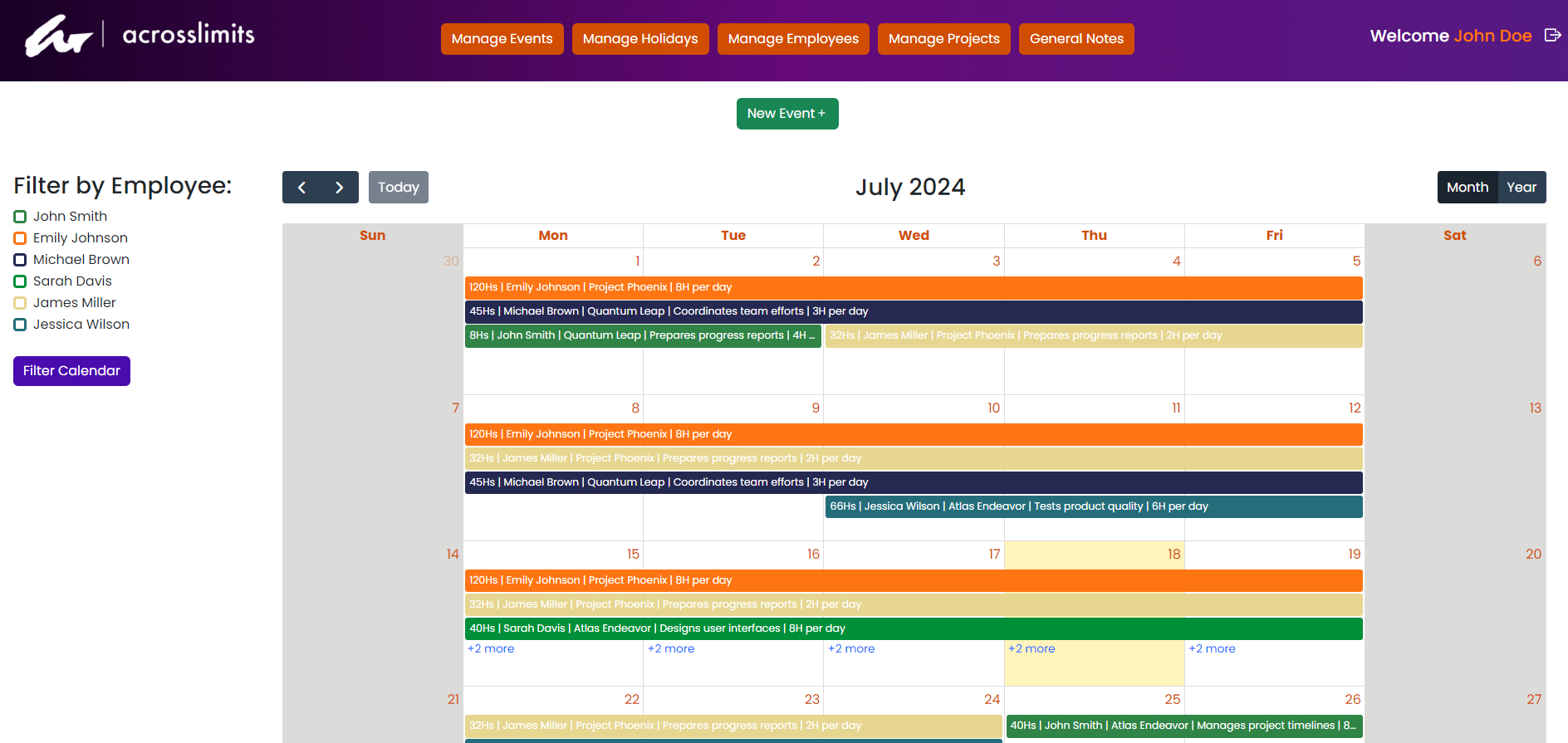Open John Smith Manages project timelines event
The height and width of the screenshot is (743, 1568).
click(1184, 726)
